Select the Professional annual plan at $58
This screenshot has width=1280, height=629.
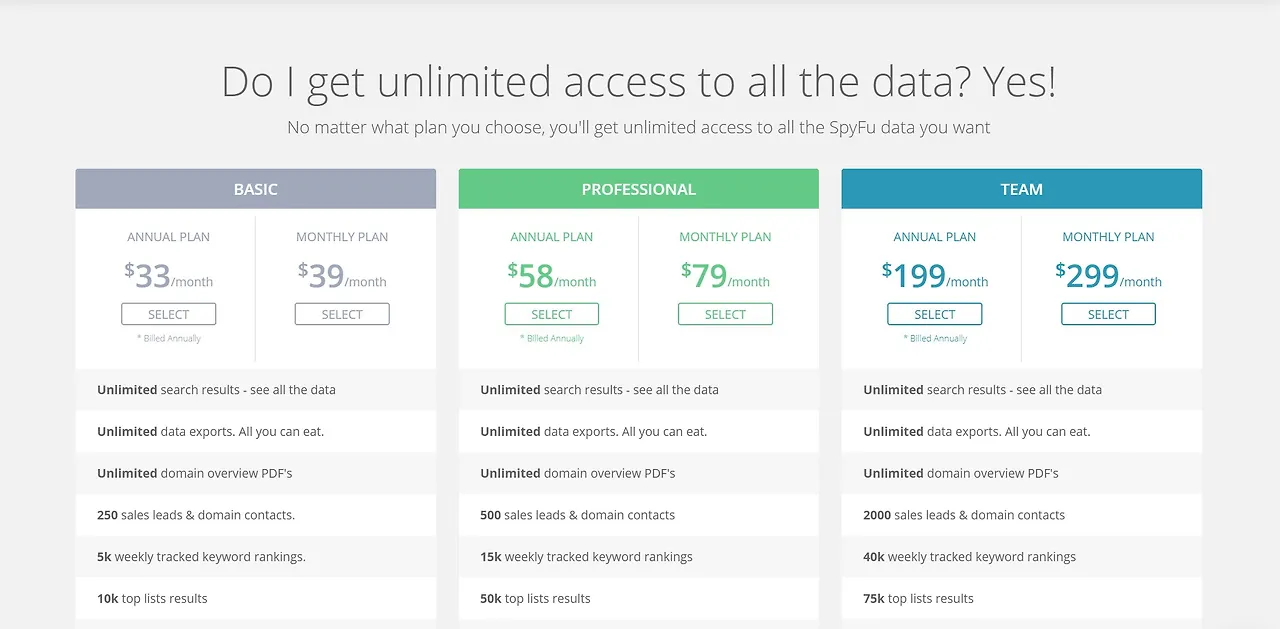click(x=552, y=314)
